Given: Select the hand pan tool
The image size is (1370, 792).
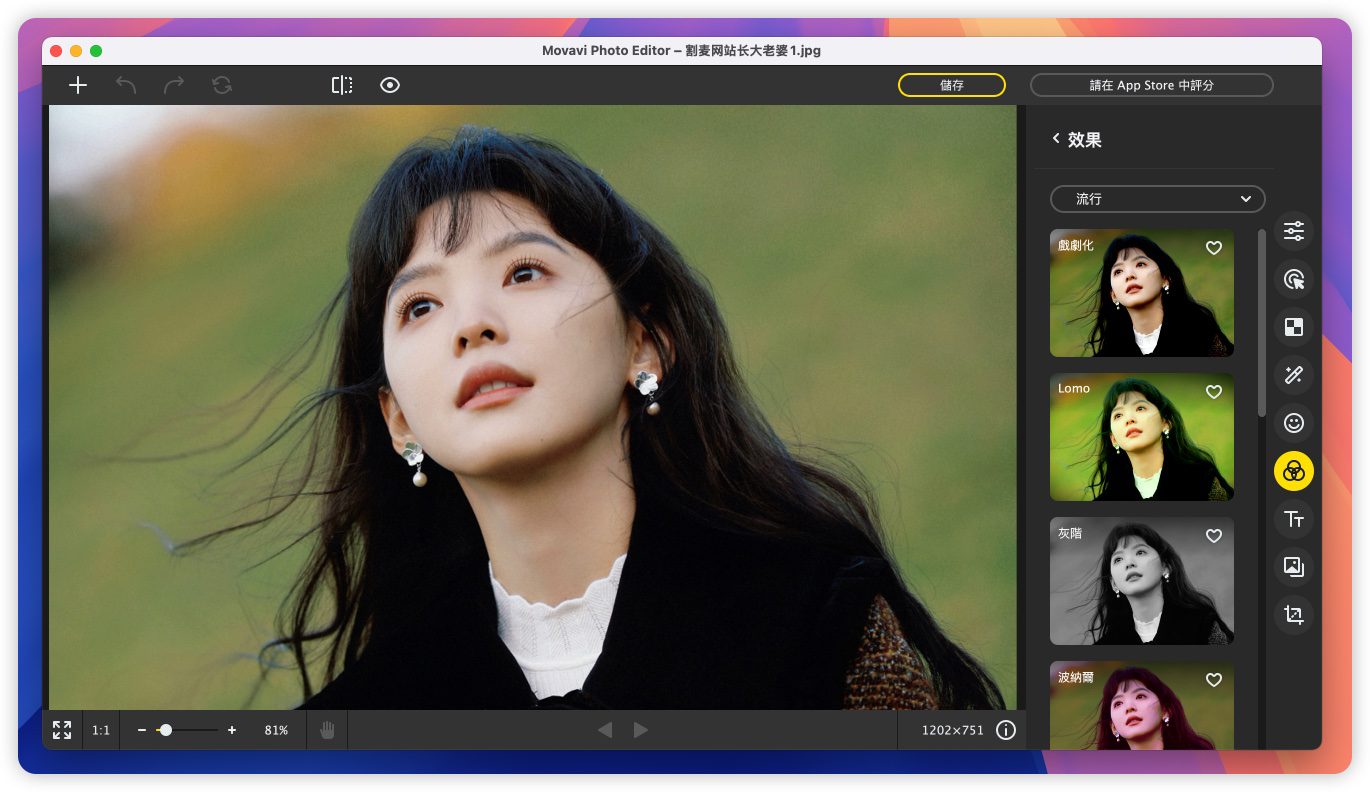Looking at the screenshot, I should [327, 730].
